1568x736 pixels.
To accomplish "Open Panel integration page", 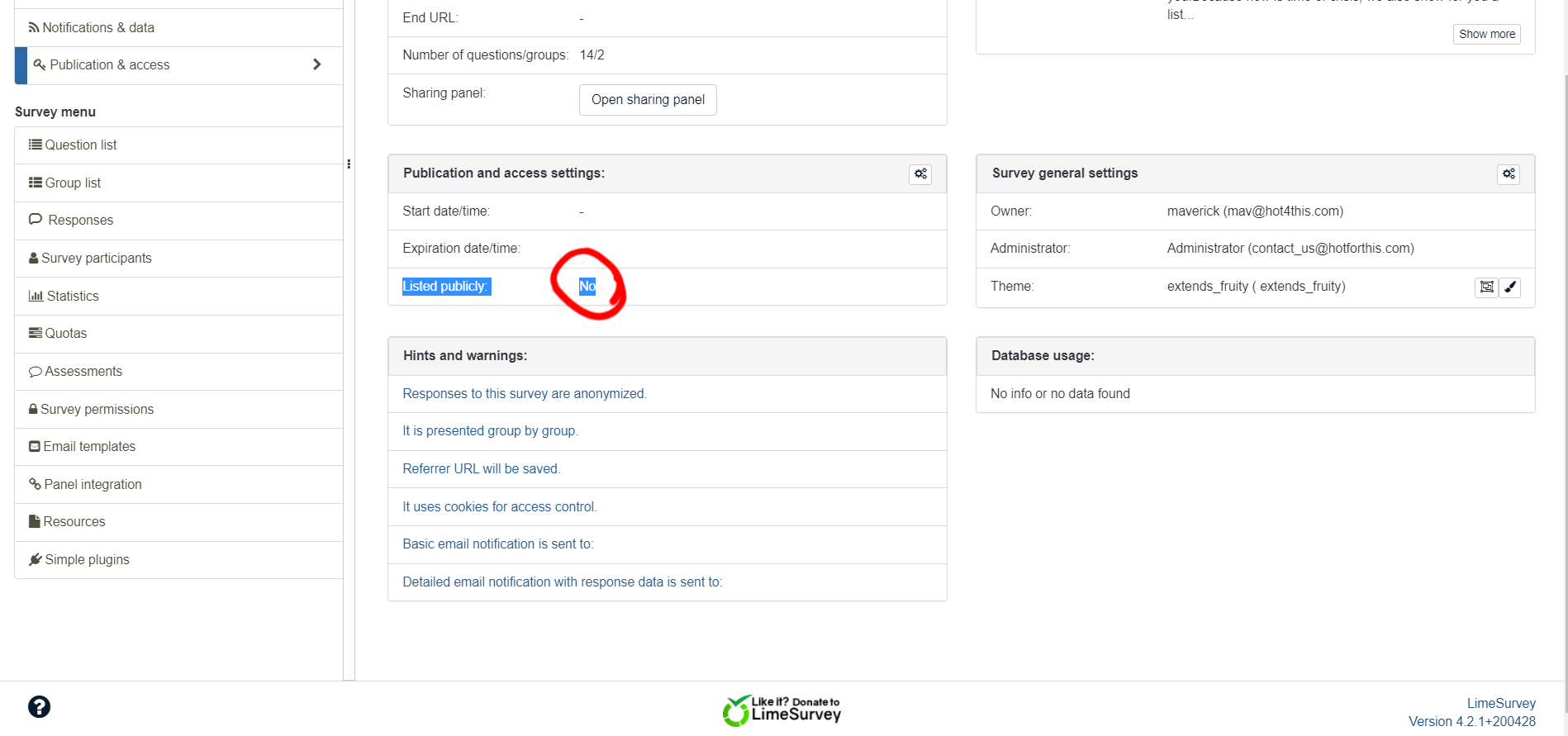I will tap(178, 484).
